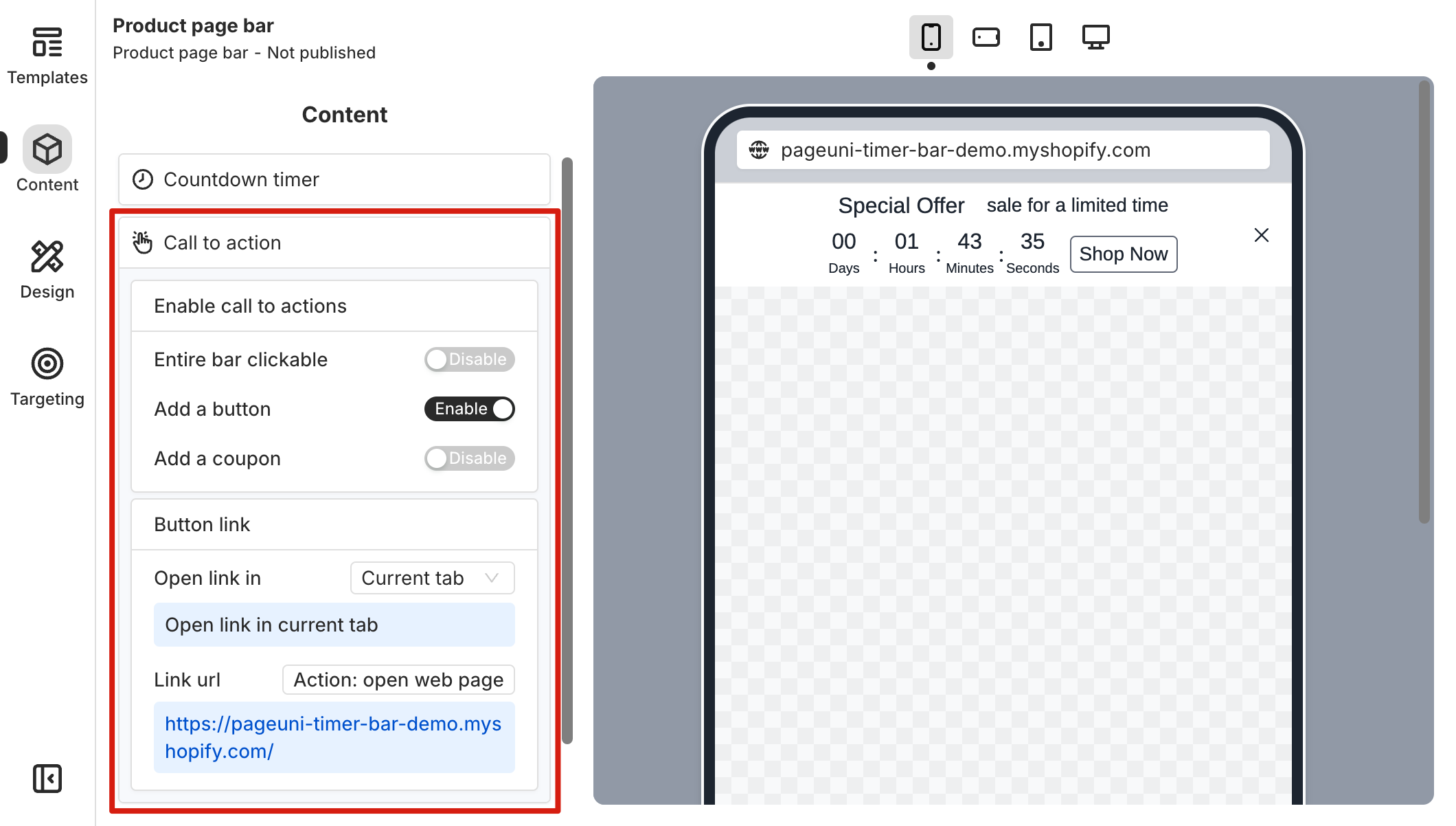Click the Enable call to actions header
The image size is (1456, 826).
[x=334, y=306]
